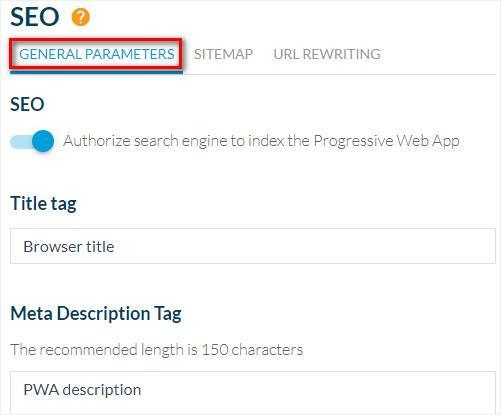Click the 'Title tag' heading
The height and width of the screenshot is (415, 501).
pyautogui.click(x=43, y=203)
